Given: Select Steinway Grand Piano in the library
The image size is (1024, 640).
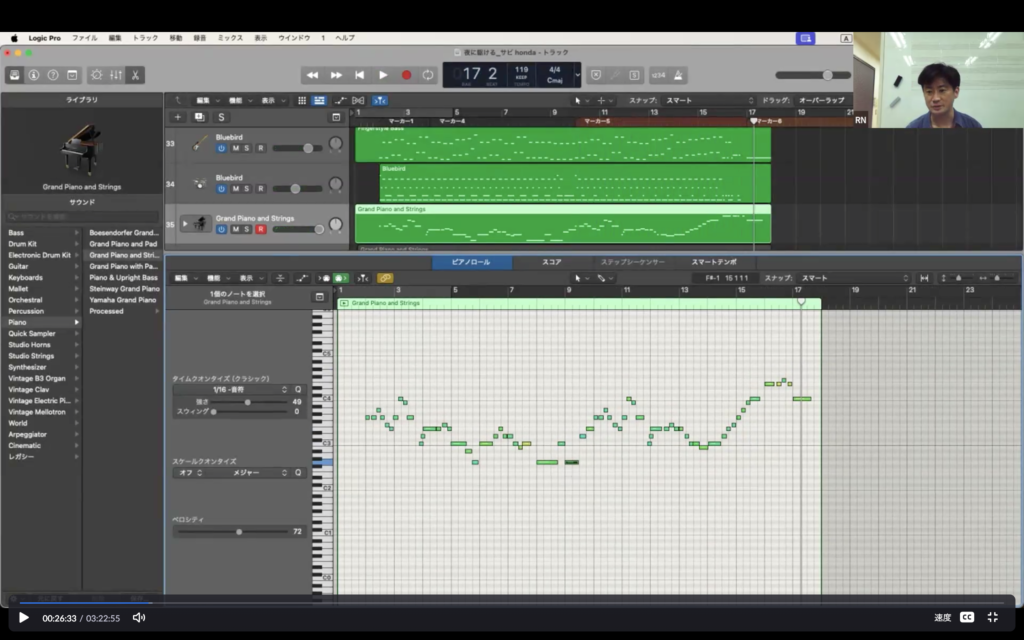Looking at the screenshot, I should click(x=124, y=288).
